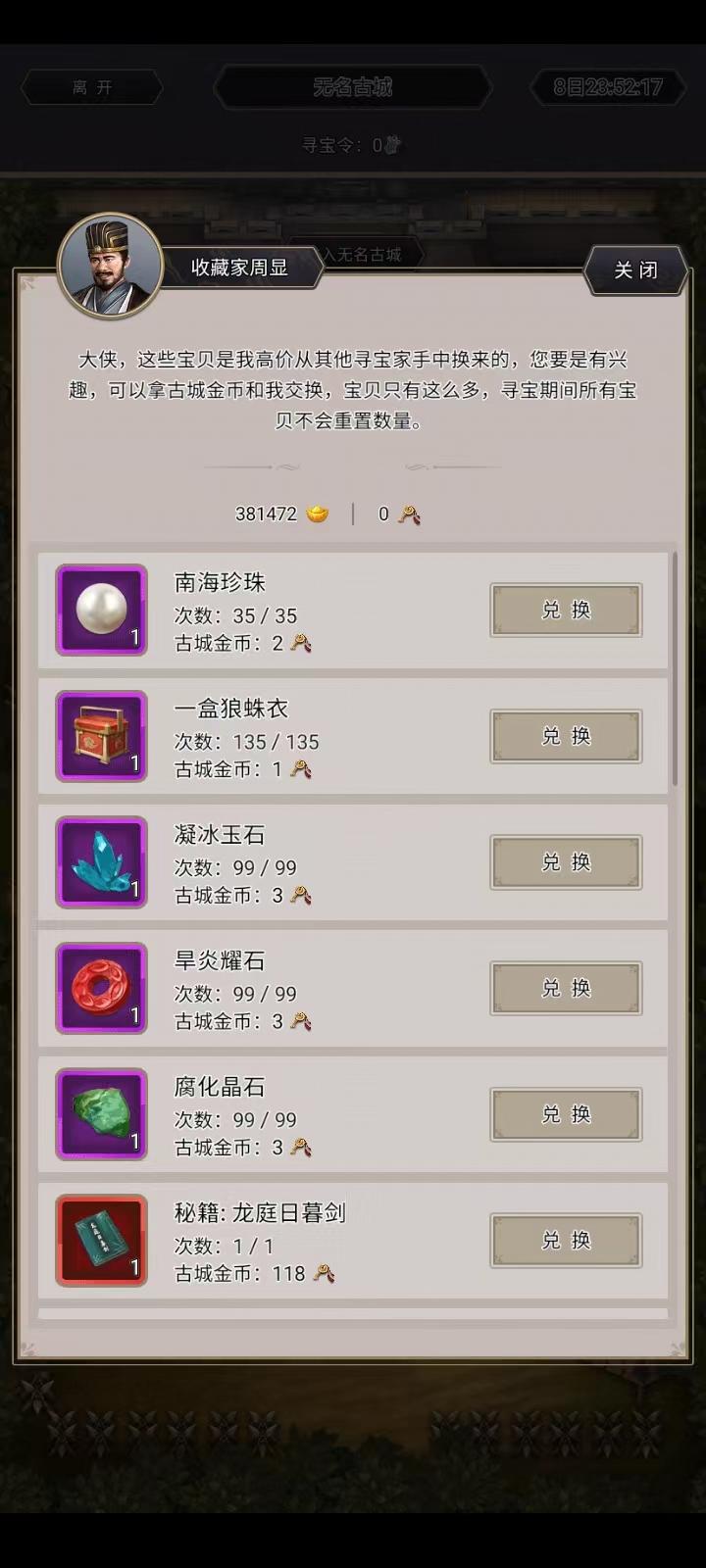
Task: Tap the 南海珍珠 pearl item icon
Action: 101,610
